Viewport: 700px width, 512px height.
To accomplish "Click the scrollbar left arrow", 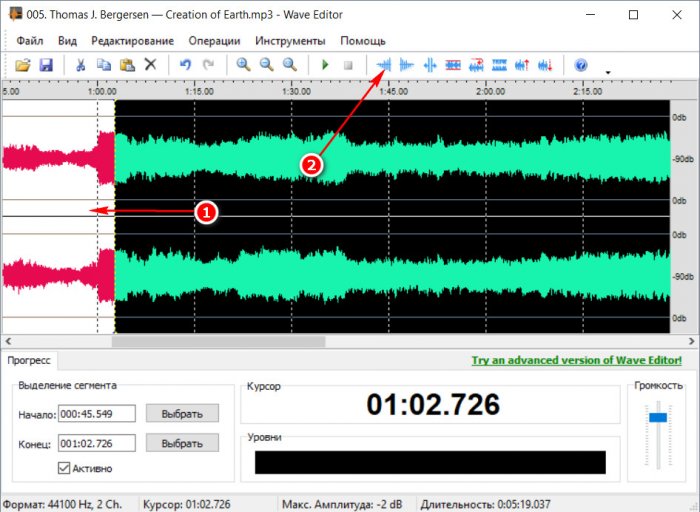I will point(8,341).
